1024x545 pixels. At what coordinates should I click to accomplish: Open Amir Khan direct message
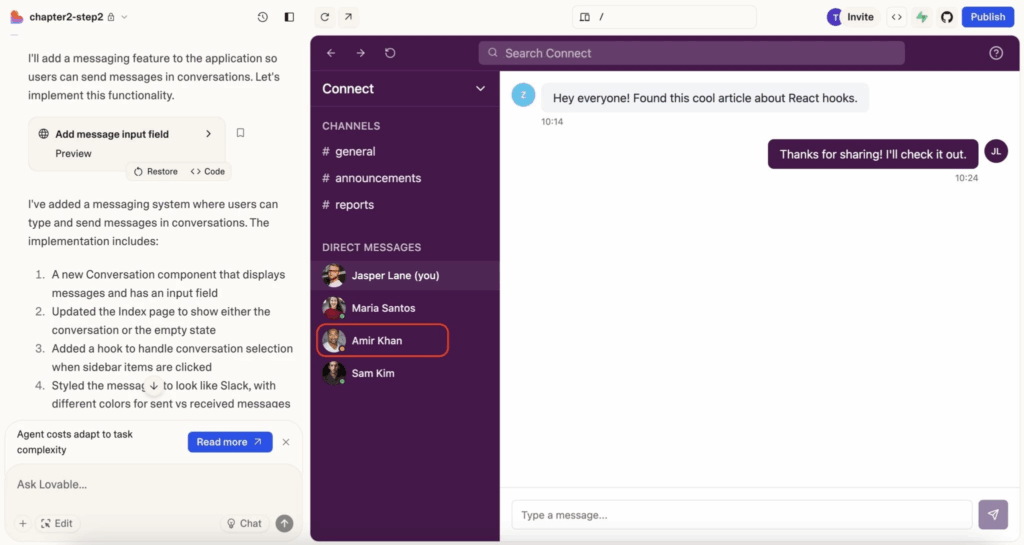pyautogui.click(x=383, y=340)
